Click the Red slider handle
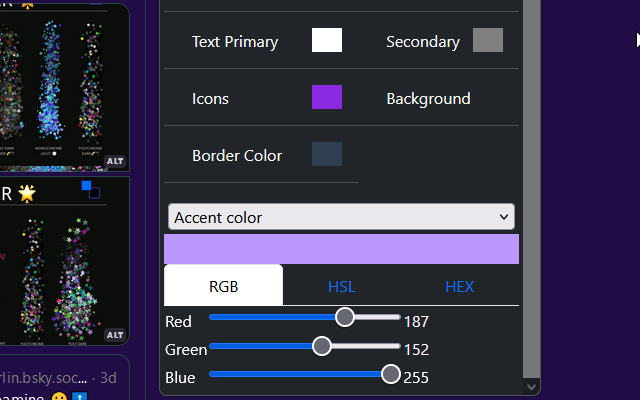640x400 pixels. 345,317
